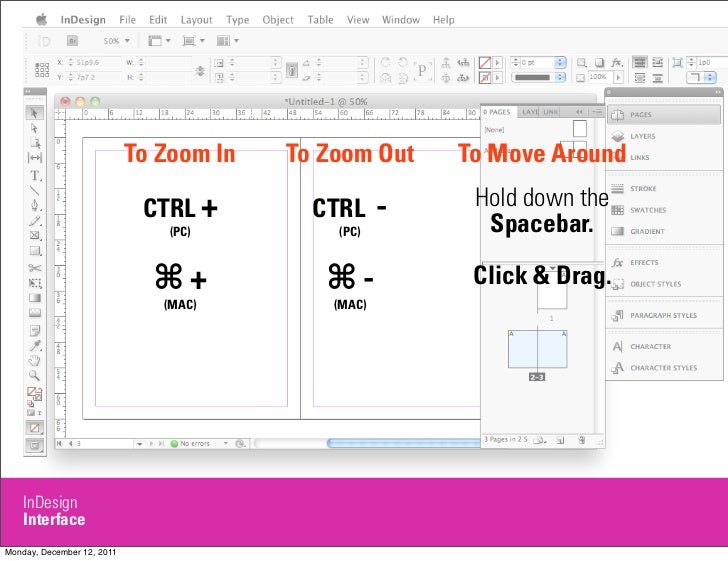Open the Object menu

click(278, 20)
